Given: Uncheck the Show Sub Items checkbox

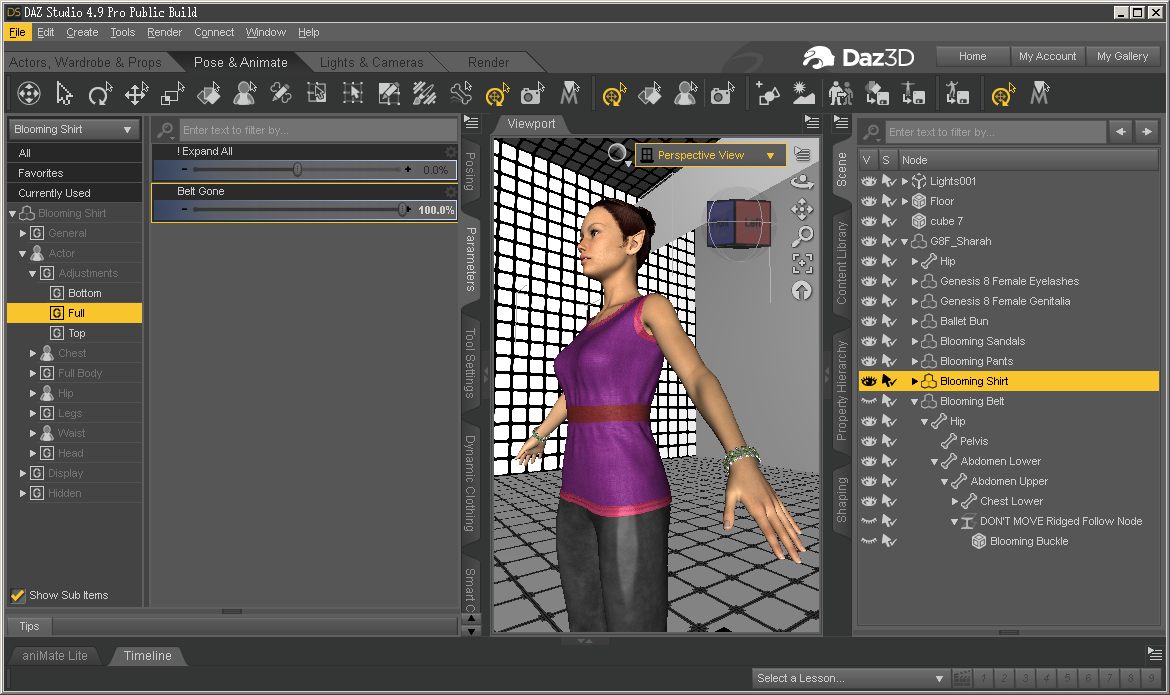Looking at the screenshot, I should point(18,595).
